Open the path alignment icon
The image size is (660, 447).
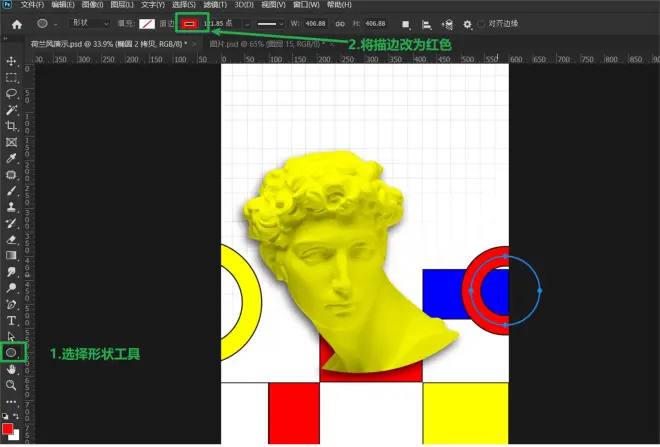pos(426,25)
